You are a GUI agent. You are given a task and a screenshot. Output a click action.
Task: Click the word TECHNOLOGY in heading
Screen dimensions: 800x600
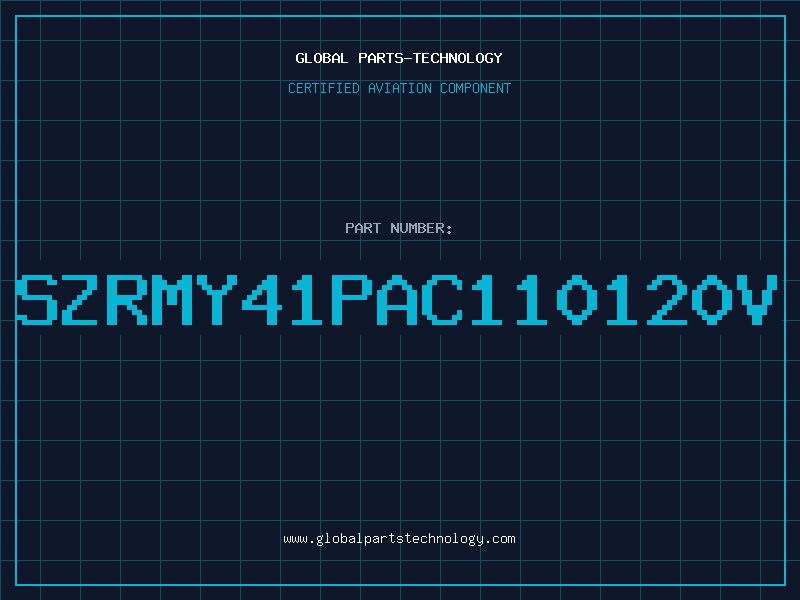[458, 58]
